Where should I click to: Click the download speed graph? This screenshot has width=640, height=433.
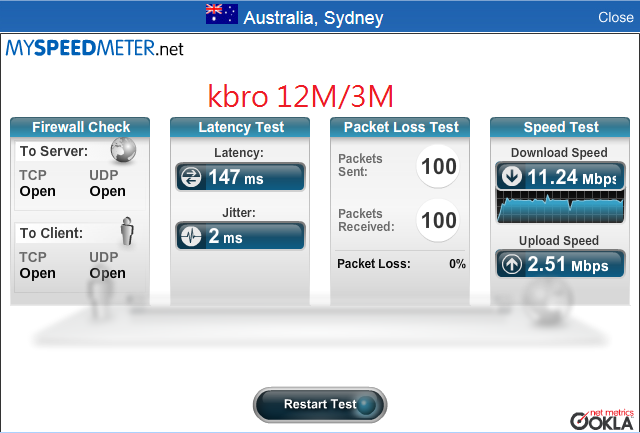[560, 207]
